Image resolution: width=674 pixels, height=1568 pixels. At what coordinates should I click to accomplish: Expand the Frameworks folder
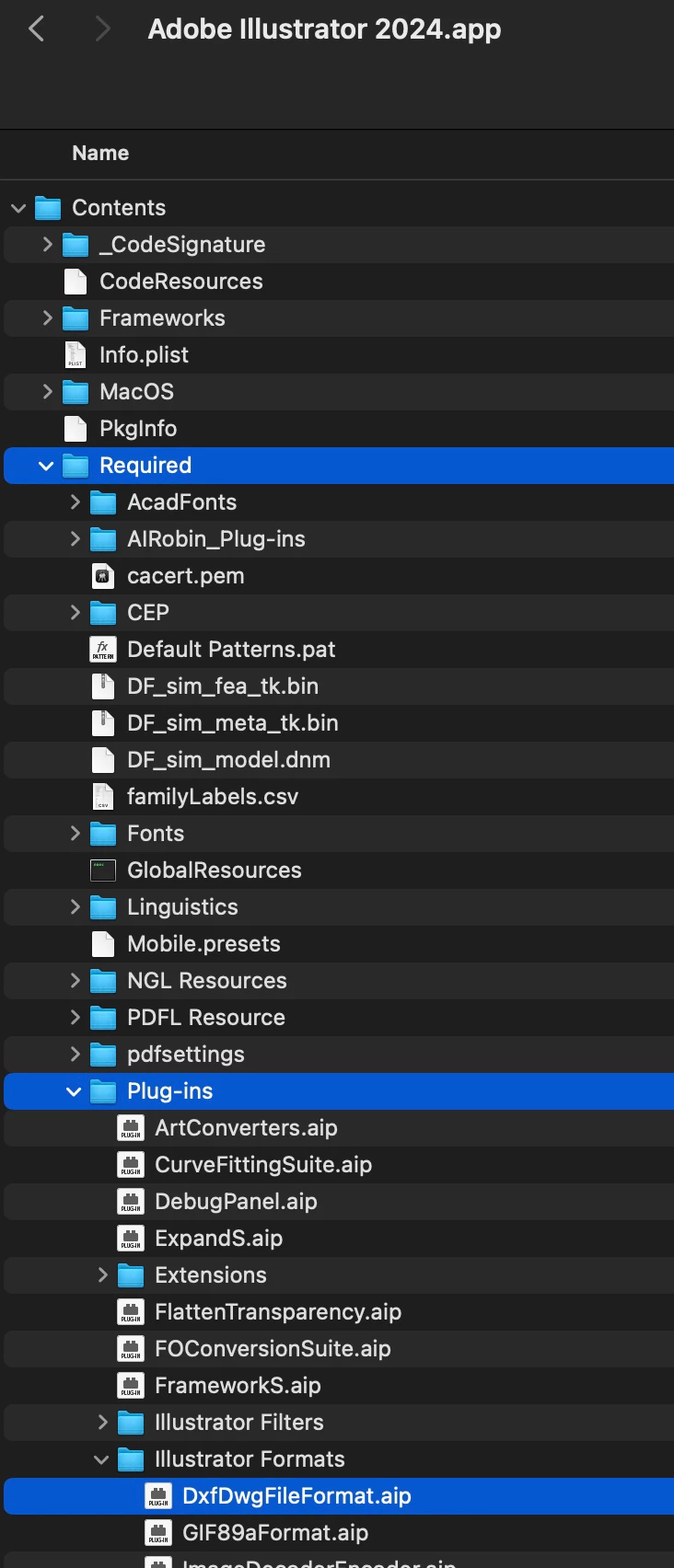point(47,318)
